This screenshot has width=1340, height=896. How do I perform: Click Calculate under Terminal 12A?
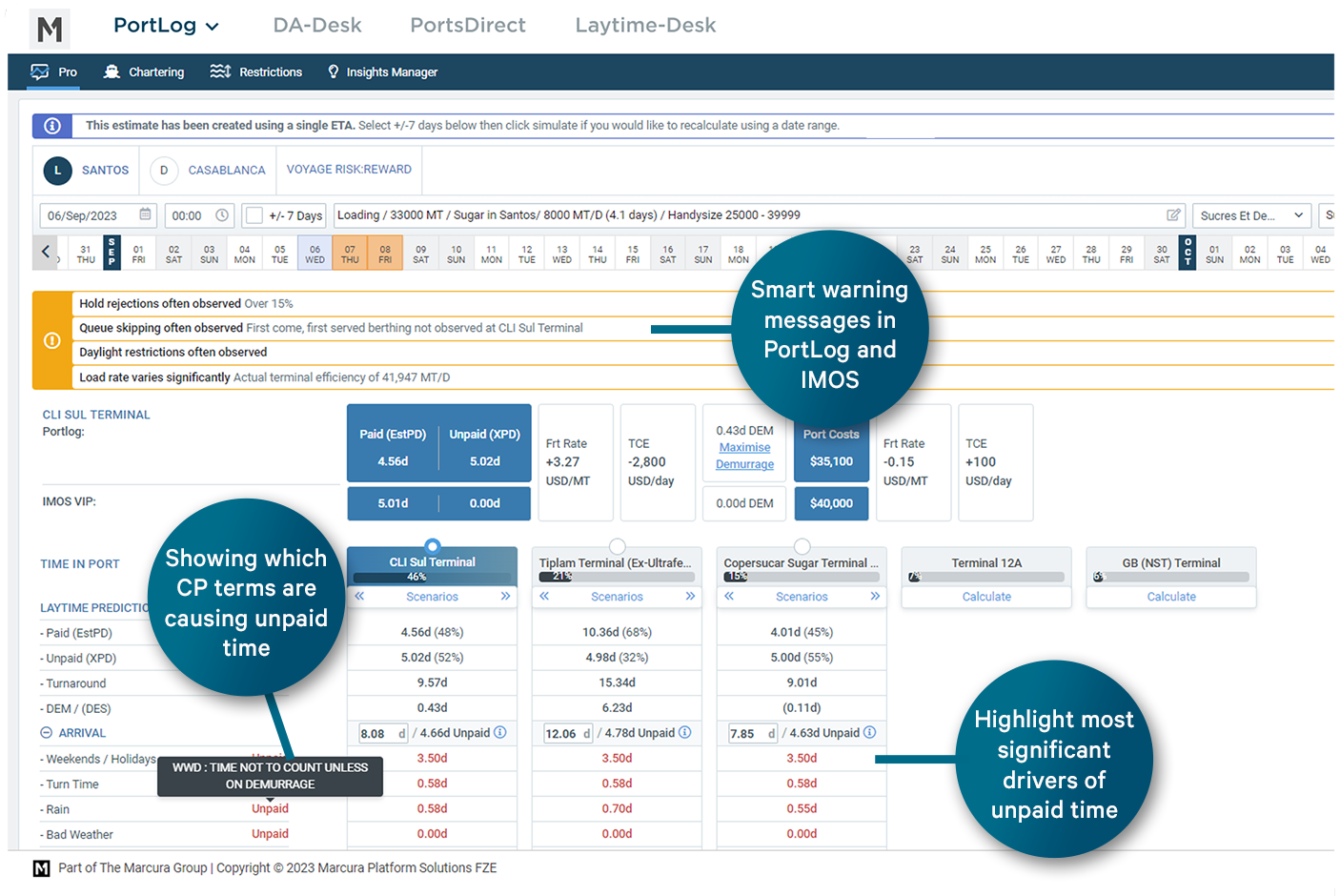pos(986,597)
